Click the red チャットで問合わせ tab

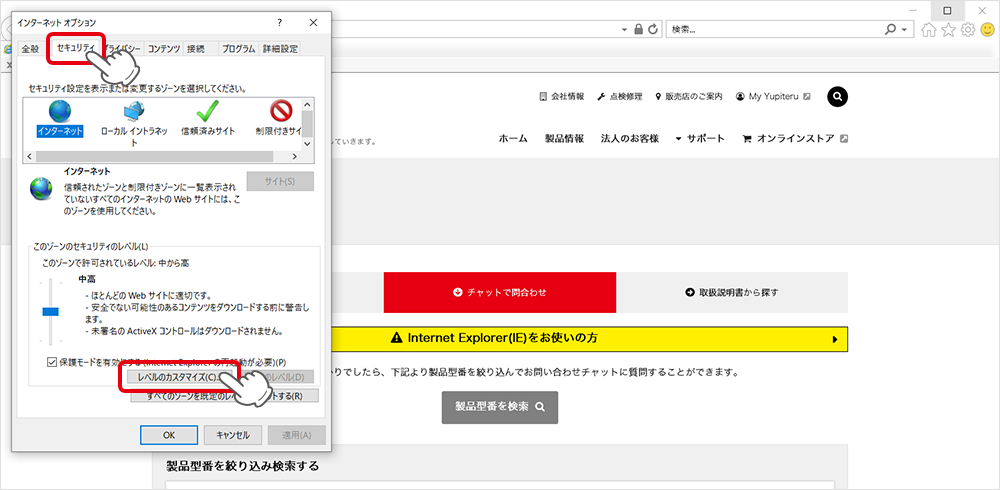pos(500,292)
